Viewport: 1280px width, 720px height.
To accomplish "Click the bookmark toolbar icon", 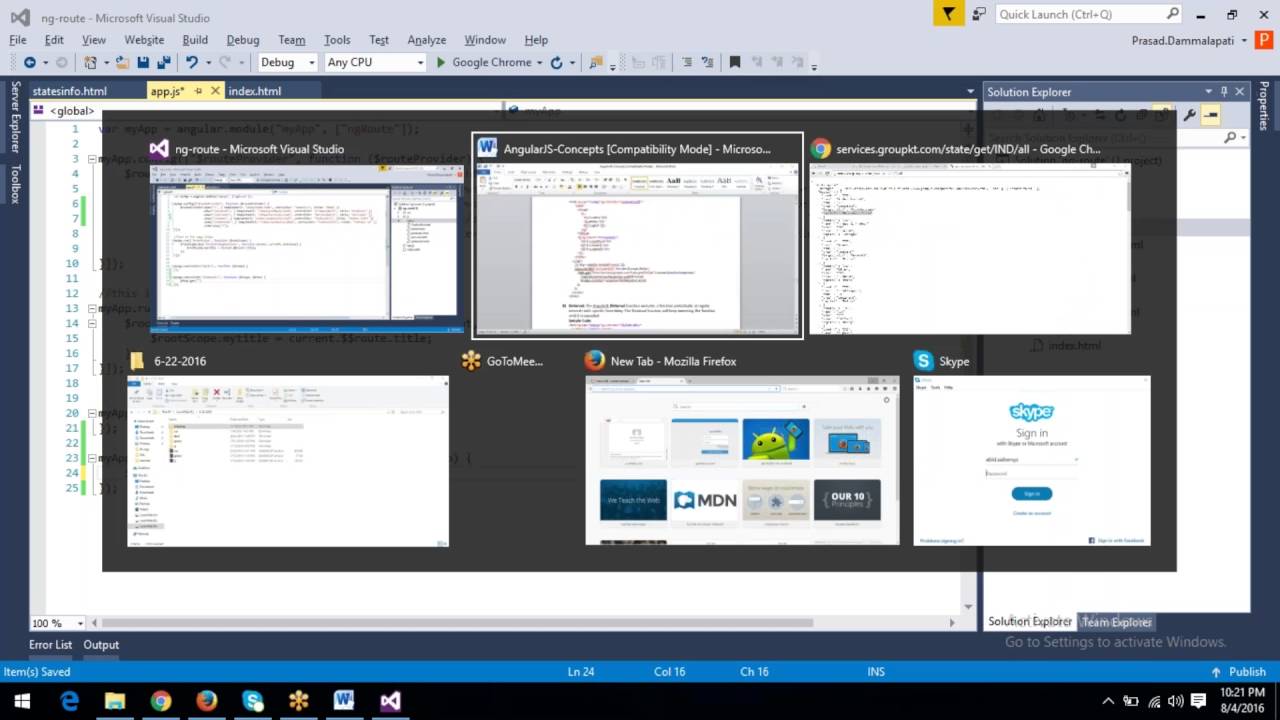I will click(x=735, y=62).
